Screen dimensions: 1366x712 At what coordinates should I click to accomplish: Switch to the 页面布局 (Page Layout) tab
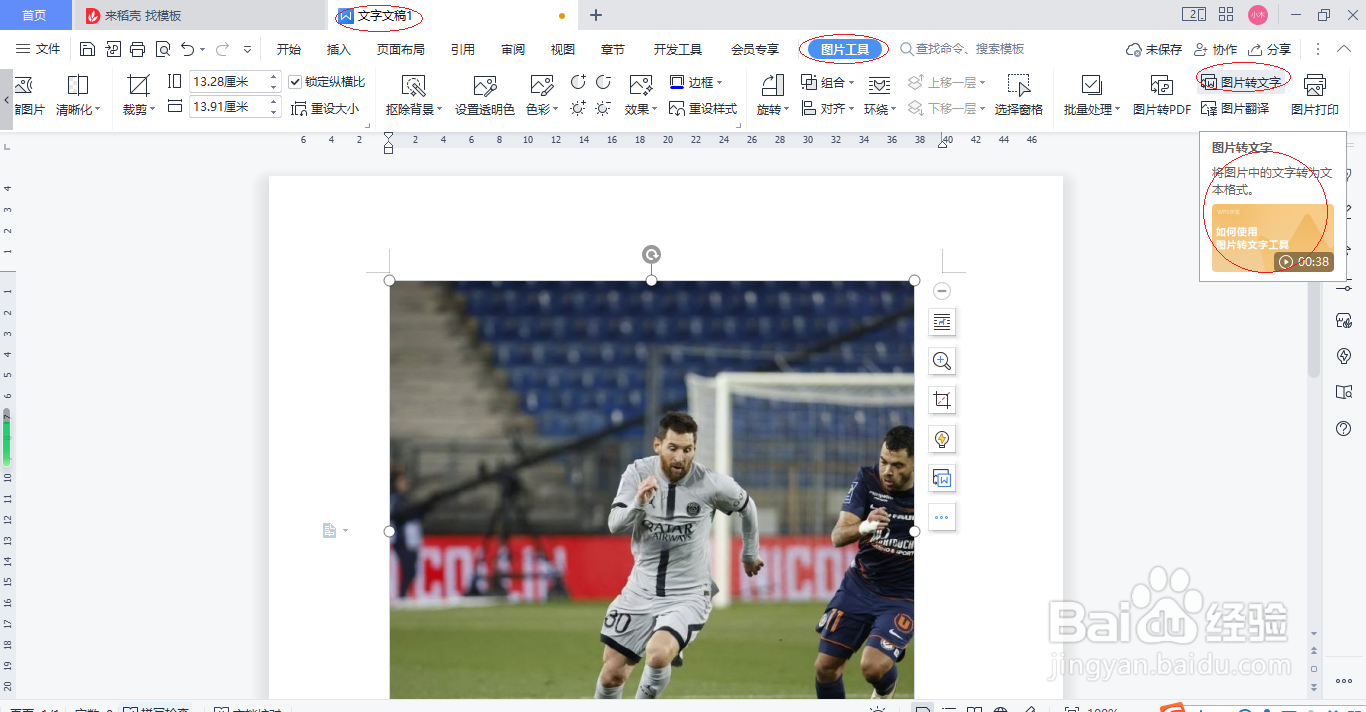coord(400,49)
